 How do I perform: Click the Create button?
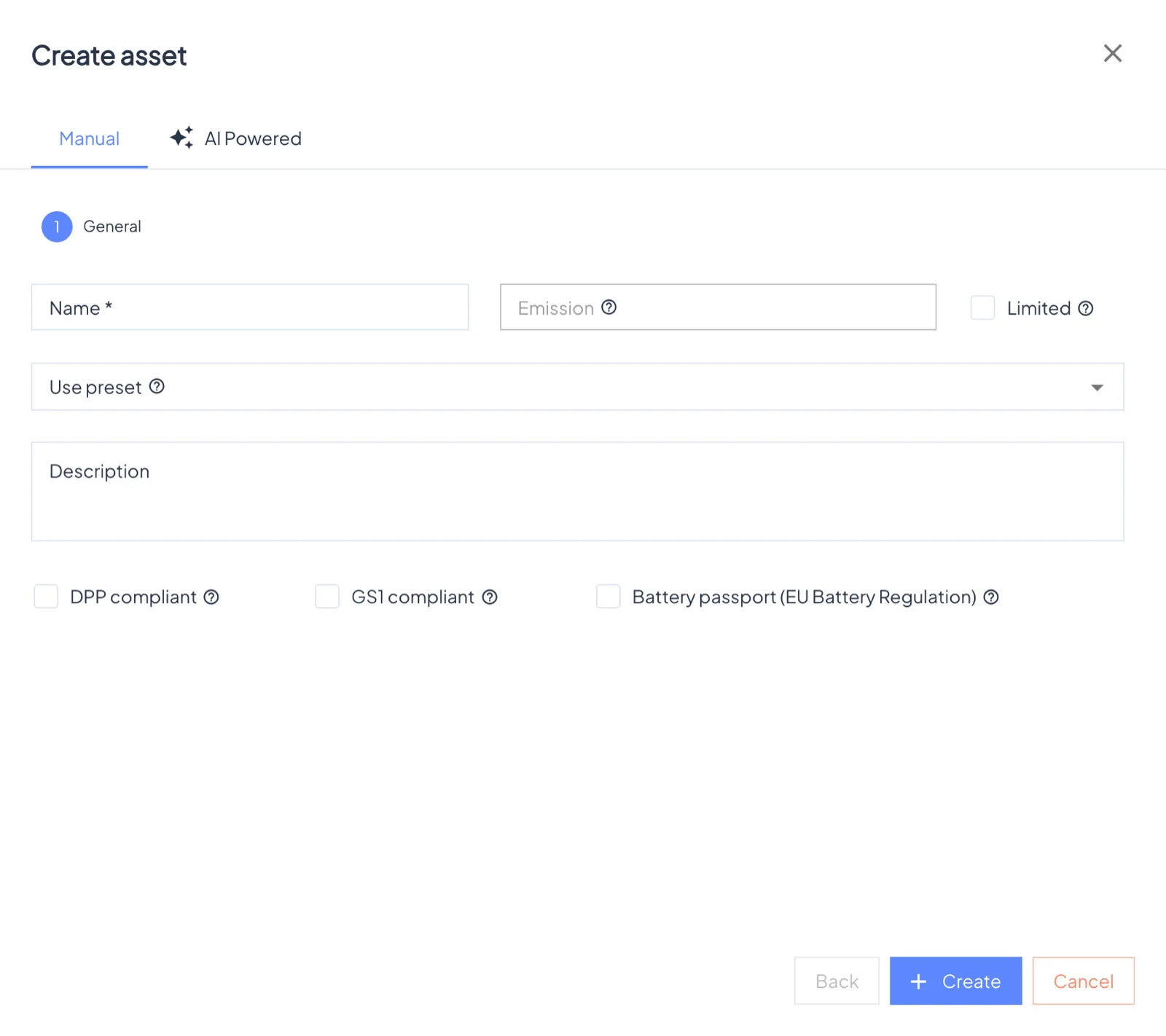point(955,981)
